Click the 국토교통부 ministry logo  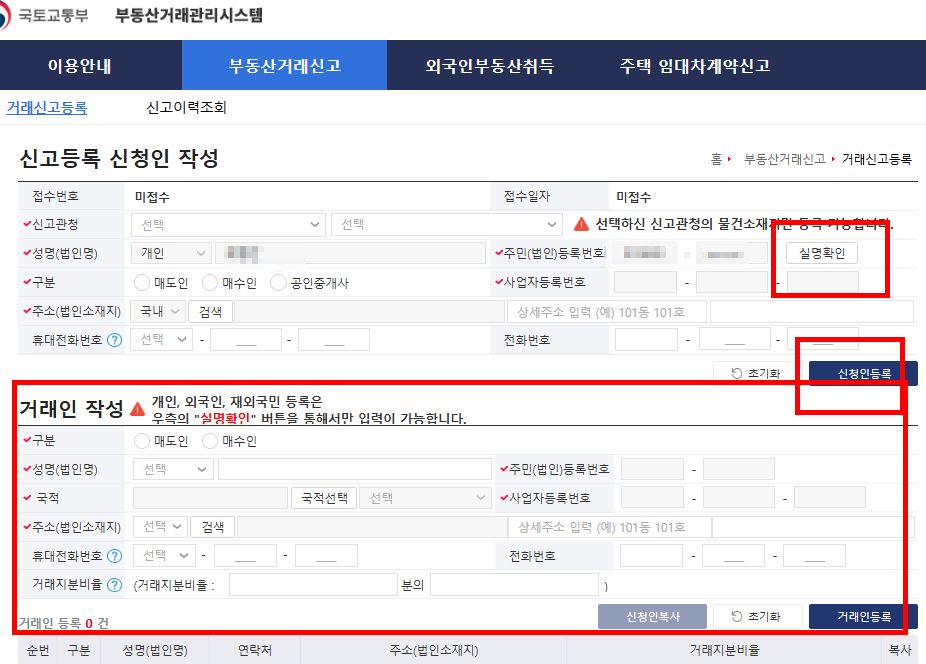(x=50, y=14)
